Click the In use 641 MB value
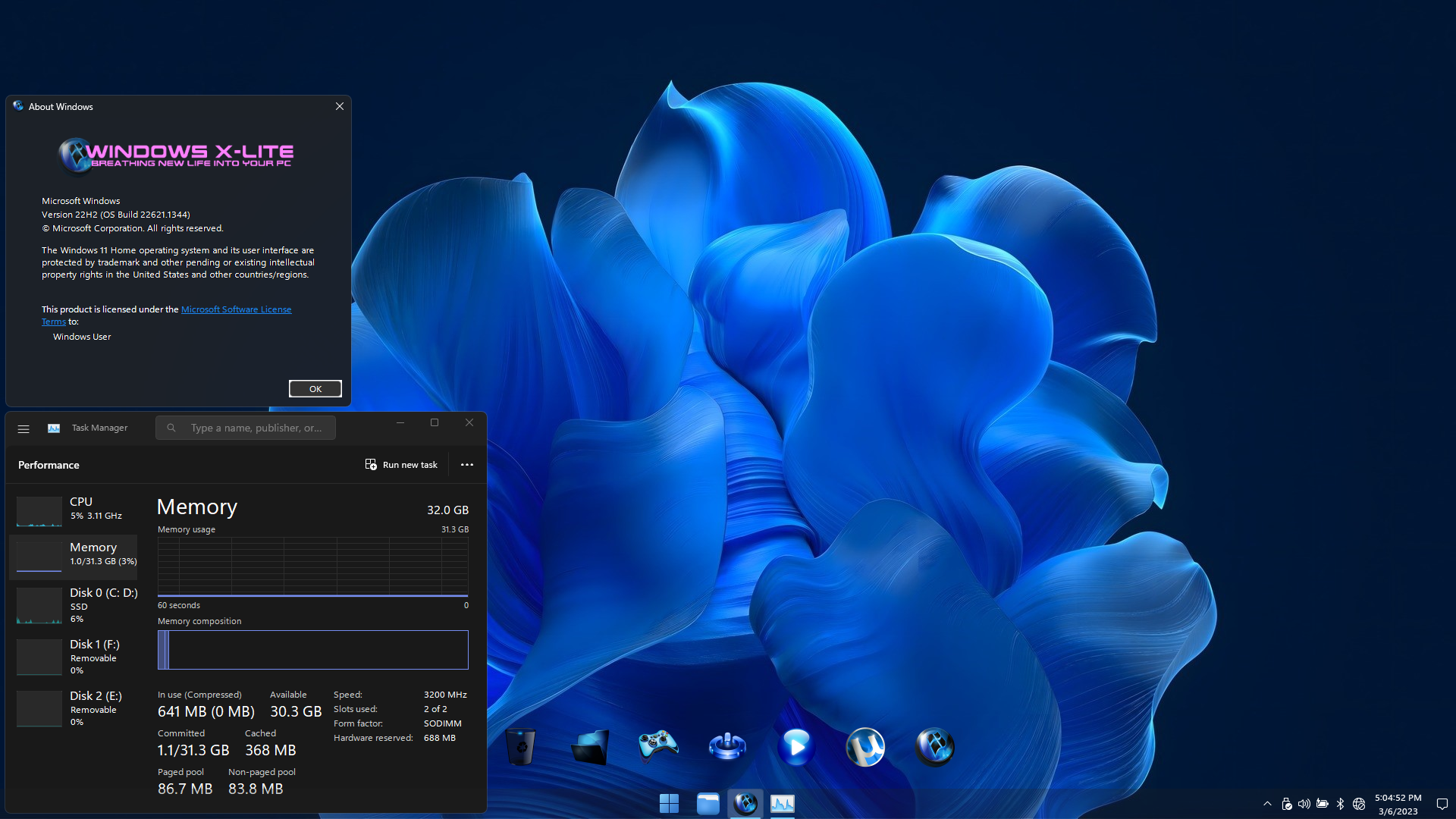This screenshot has height=819, width=1456. tap(206, 711)
